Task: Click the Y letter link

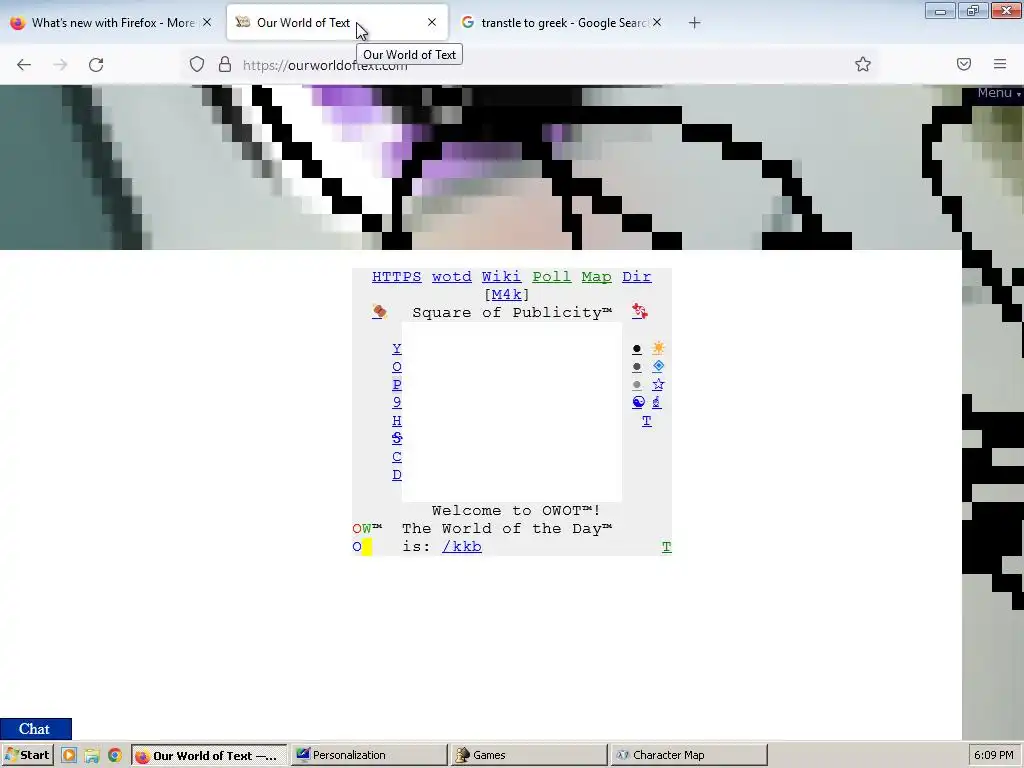Action: 396,349
